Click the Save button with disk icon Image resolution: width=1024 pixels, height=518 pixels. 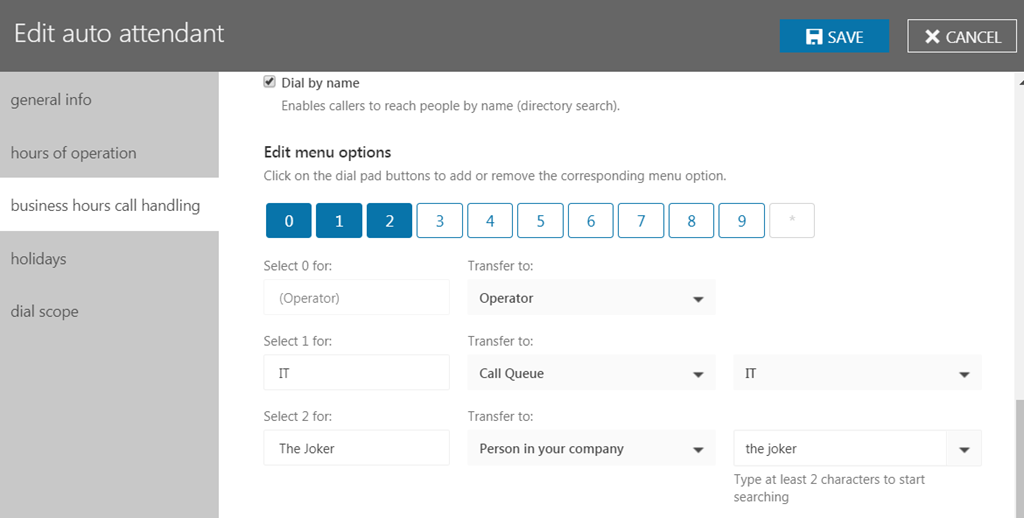click(834, 36)
